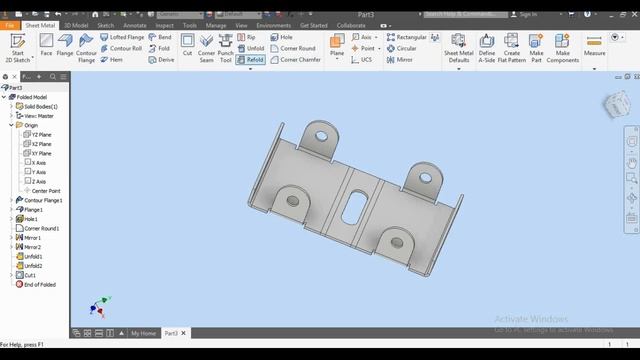
Task: Select Corner Round1 in the browser
Action: point(37,229)
